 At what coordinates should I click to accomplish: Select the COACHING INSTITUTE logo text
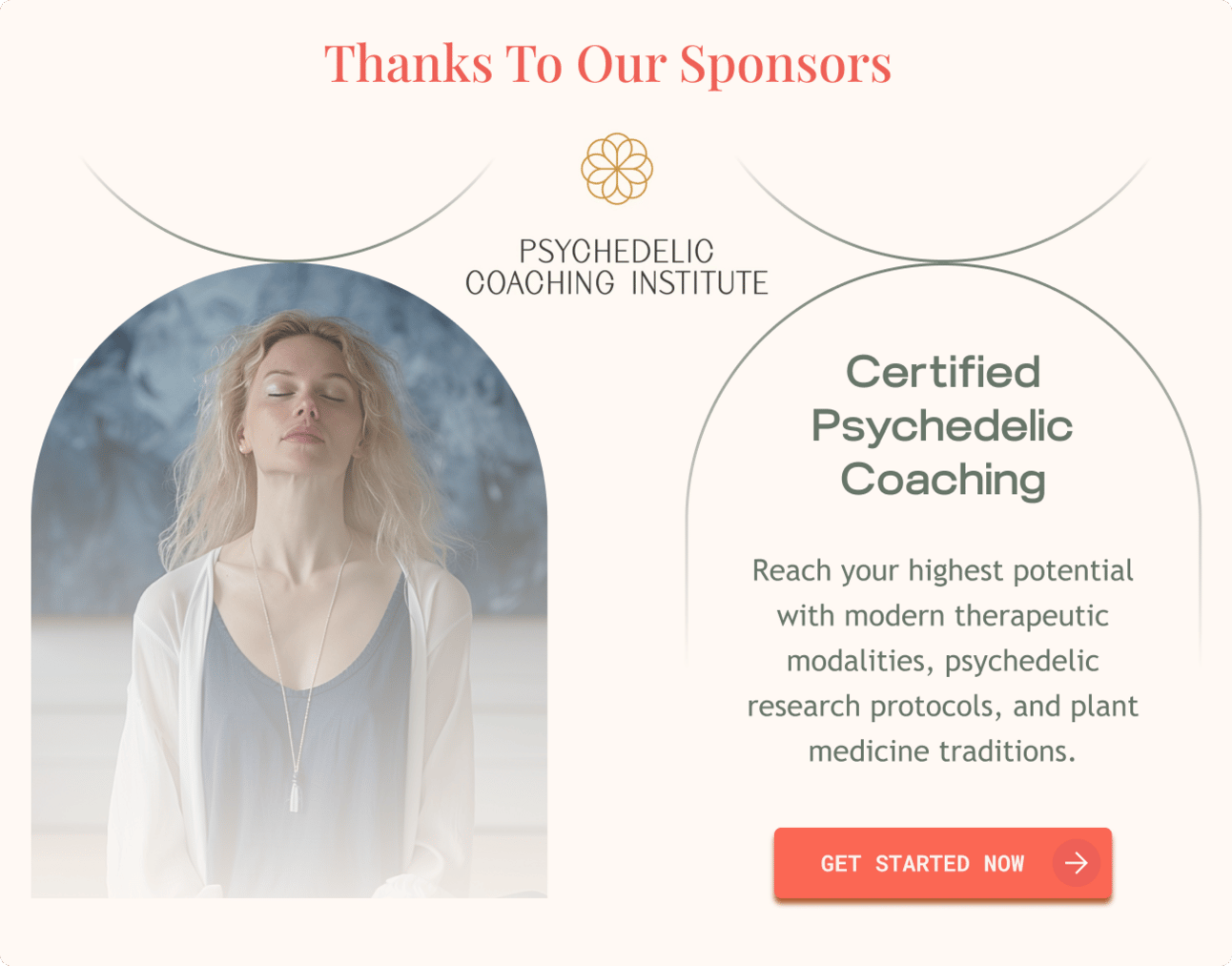tap(617, 283)
